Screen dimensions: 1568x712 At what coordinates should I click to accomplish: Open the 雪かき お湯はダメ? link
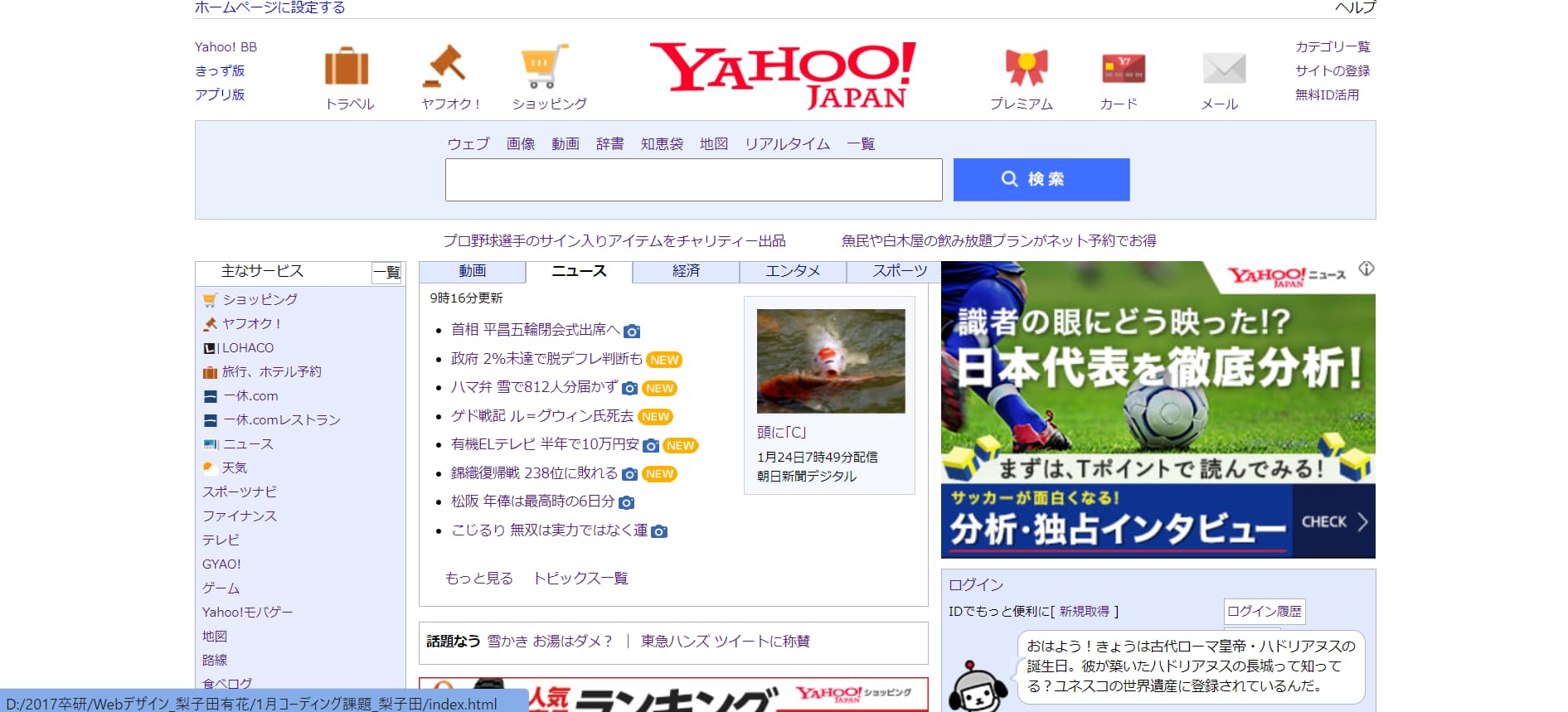point(550,642)
